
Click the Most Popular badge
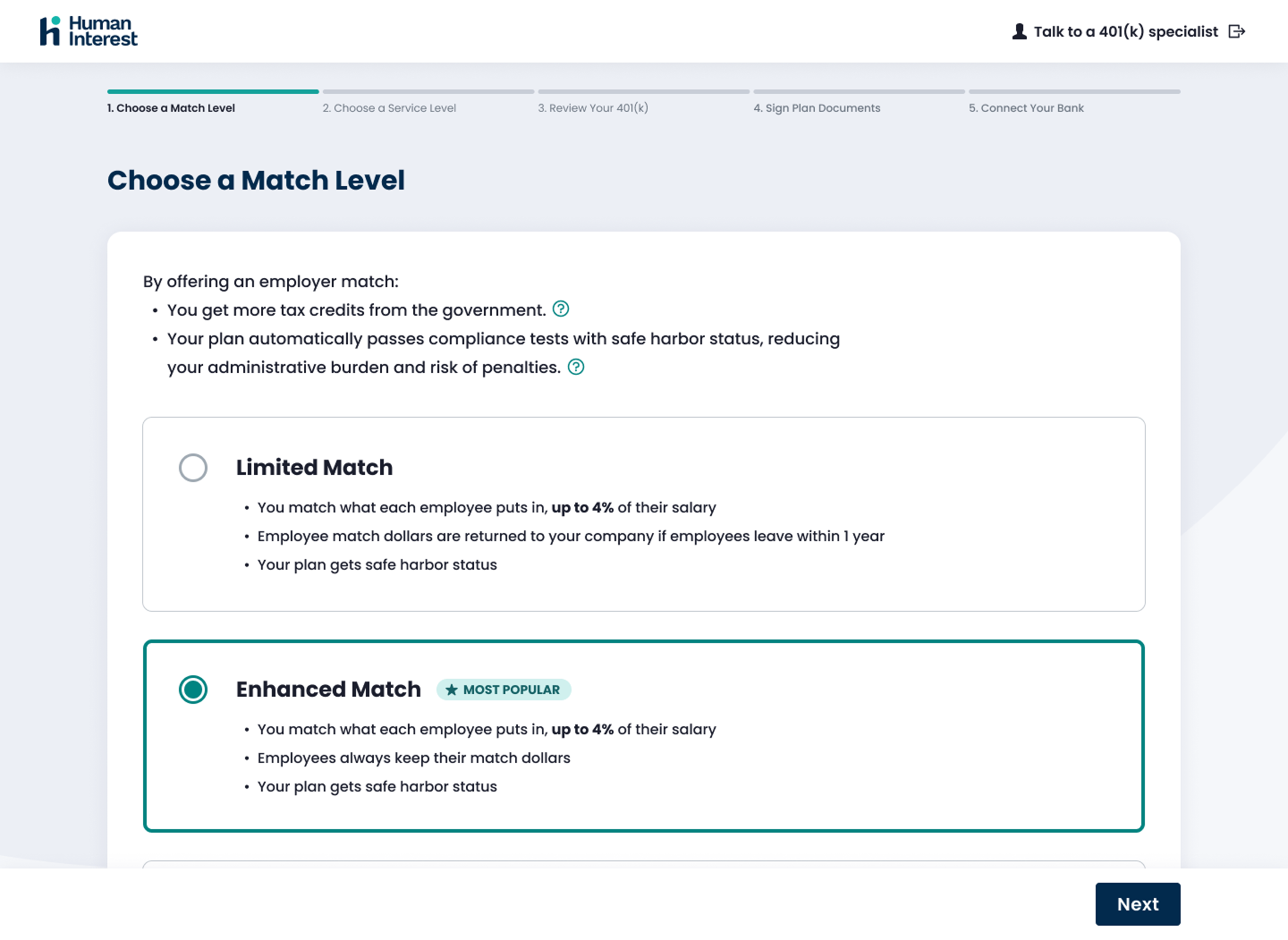[x=504, y=690]
